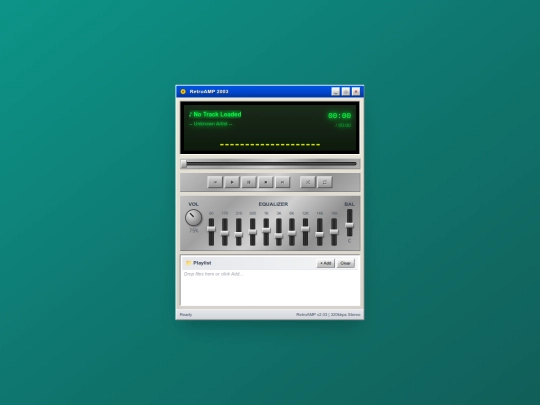Screen dimensions: 540x405
Task: Click the 3K equalizer slider
Action: (279, 232)
